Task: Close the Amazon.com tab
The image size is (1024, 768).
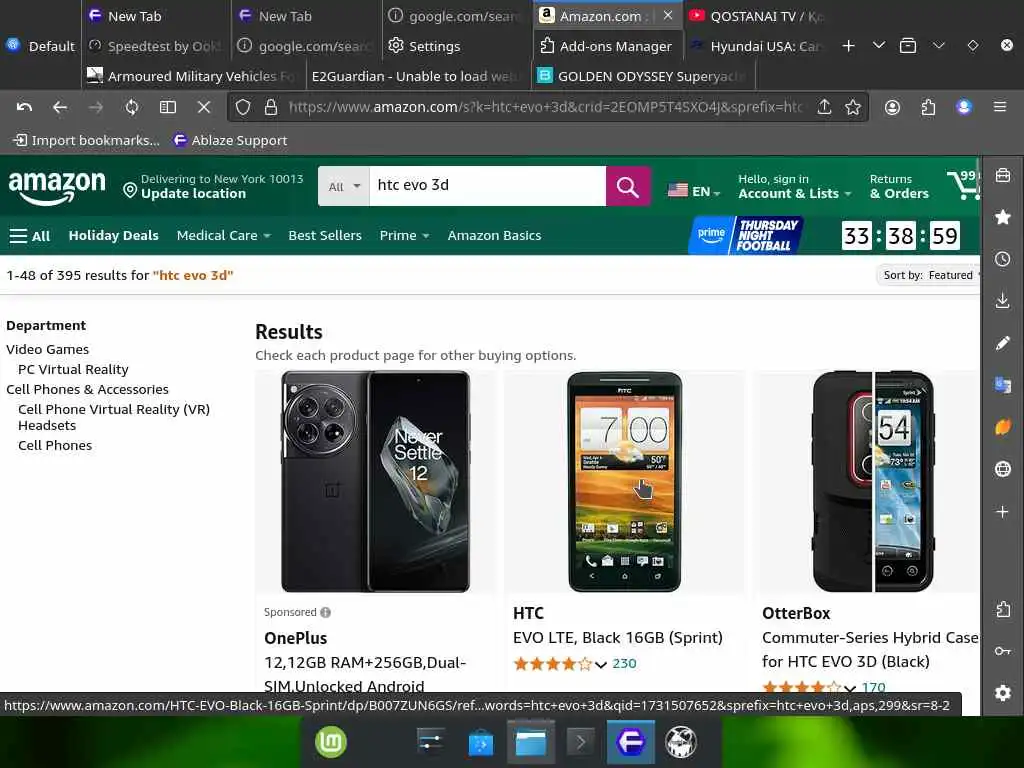Action: (667, 16)
